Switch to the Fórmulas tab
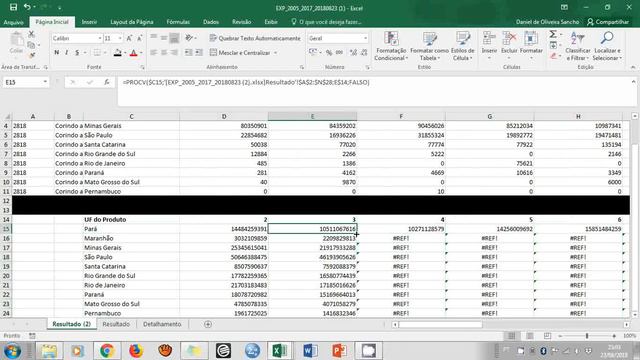This screenshot has height=360, width=640. (178, 22)
